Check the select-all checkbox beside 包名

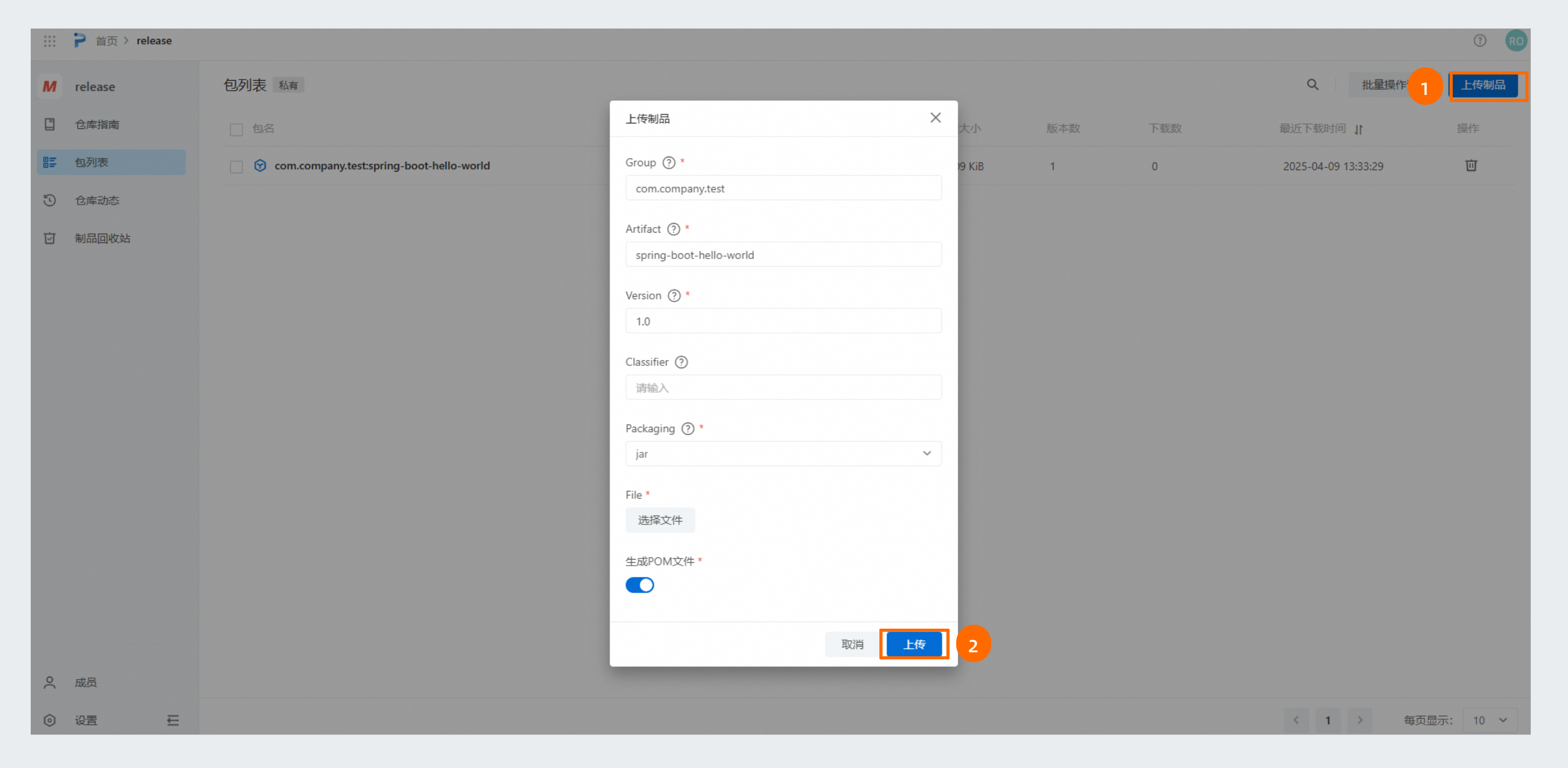(x=236, y=129)
